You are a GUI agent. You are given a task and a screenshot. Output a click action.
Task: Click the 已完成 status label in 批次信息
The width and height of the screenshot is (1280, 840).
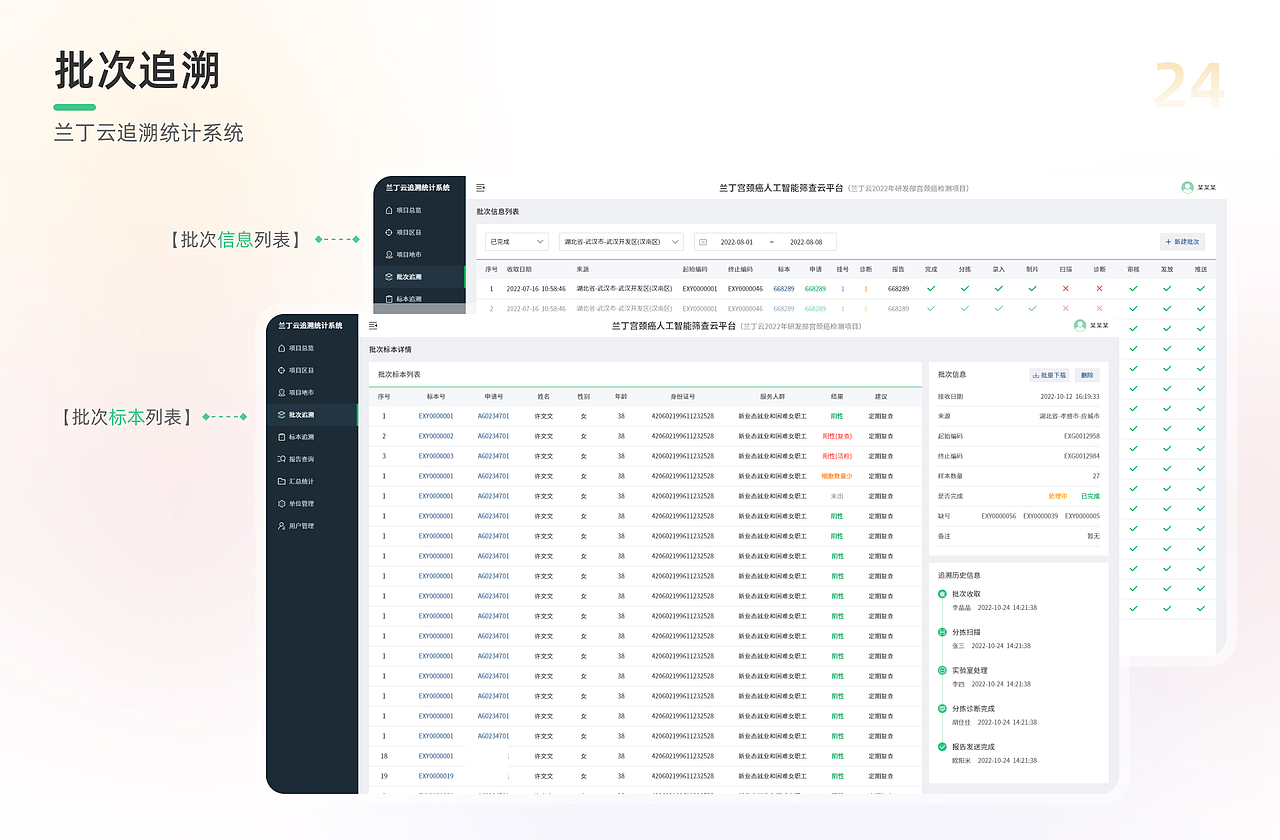1090,496
